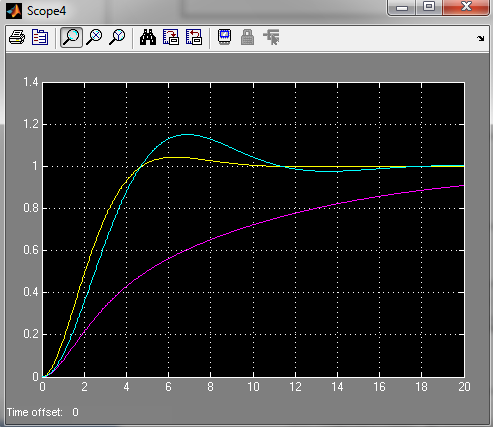Close the Scope4 window
Screen dimensions: 493x427
pyautogui.click(x=466, y=7)
